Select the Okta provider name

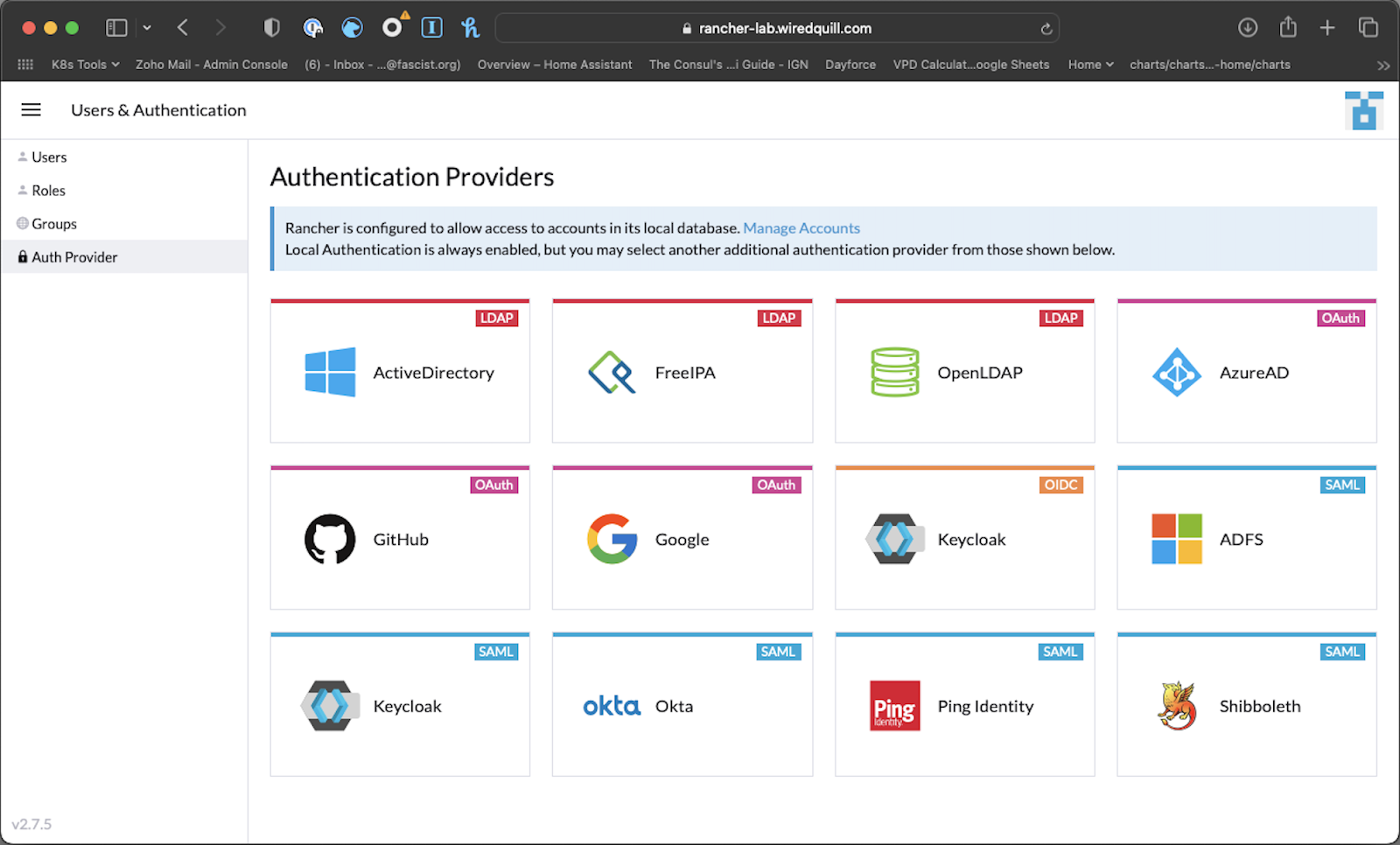tap(675, 707)
